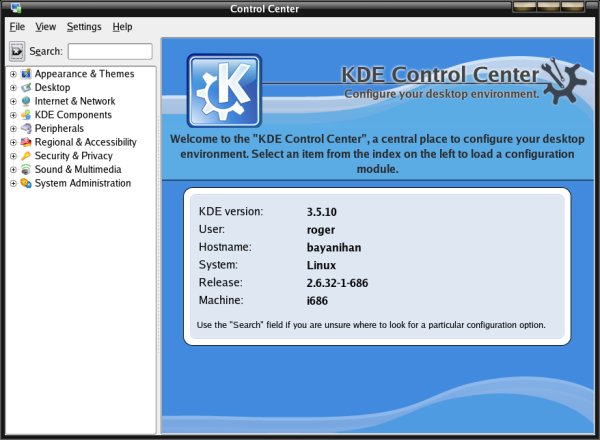Click the KDE Components category icon
This screenshot has width=600, height=440.
point(26,115)
